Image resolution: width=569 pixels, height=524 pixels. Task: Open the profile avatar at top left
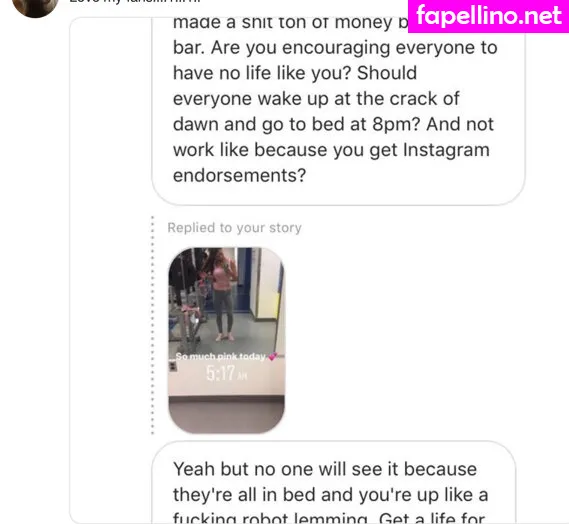[35, 7]
